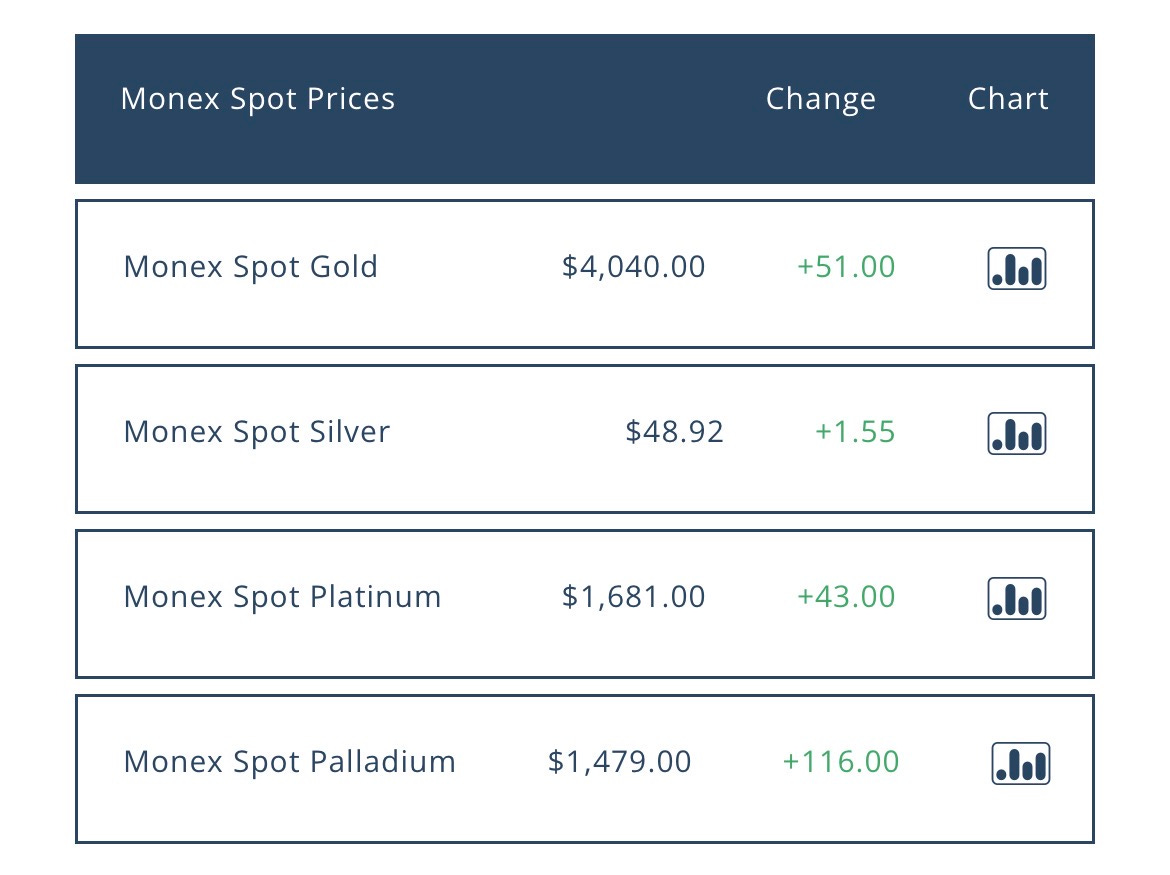Click the silver change value +1.55
1170x875 pixels.
[x=854, y=432]
